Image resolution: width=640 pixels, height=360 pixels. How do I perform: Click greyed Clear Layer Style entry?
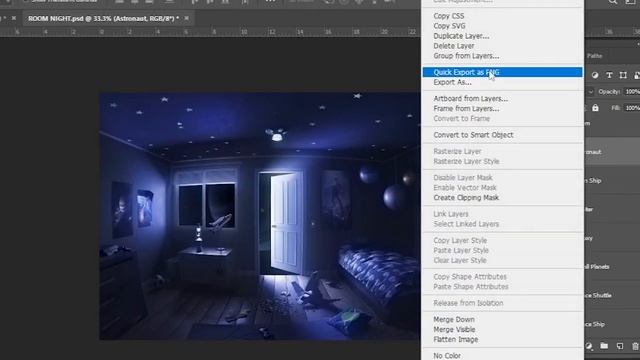pos(460,260)
